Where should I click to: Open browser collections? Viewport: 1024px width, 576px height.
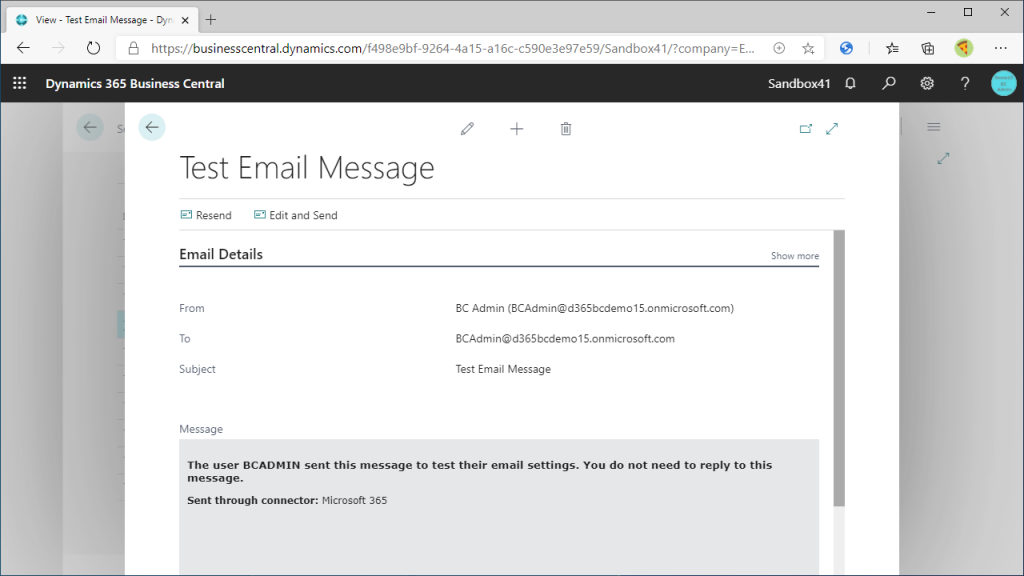927,48
